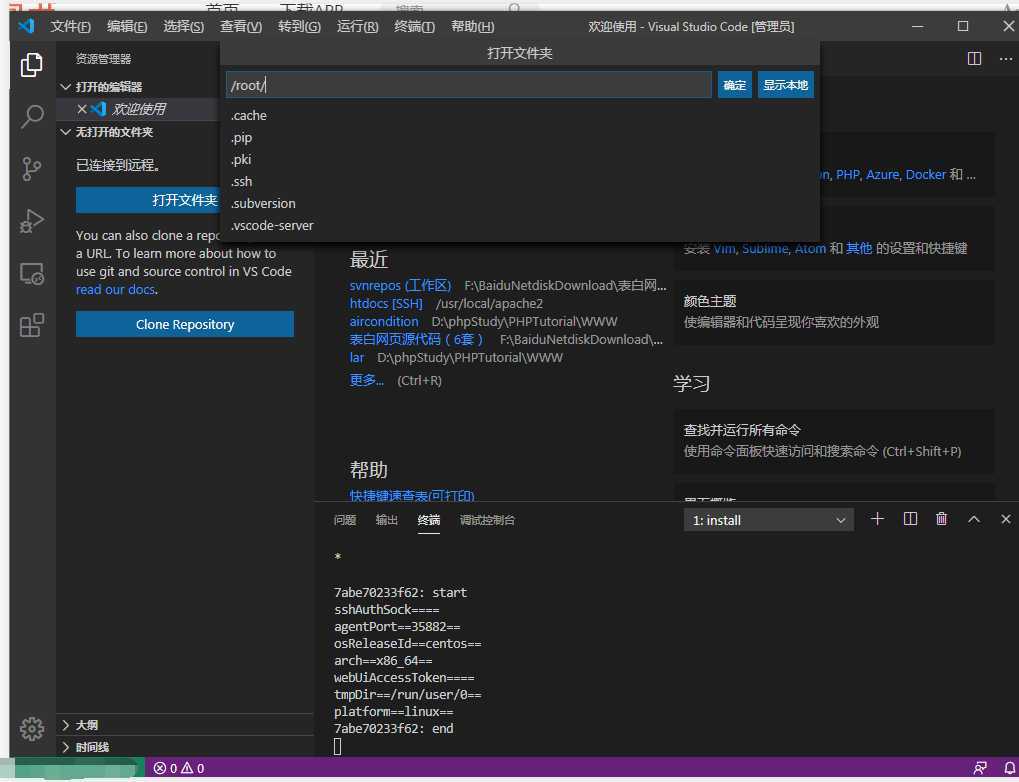Open the Terminal menu
Viewport: 1019px width, 782px height.
coord(414,27)
